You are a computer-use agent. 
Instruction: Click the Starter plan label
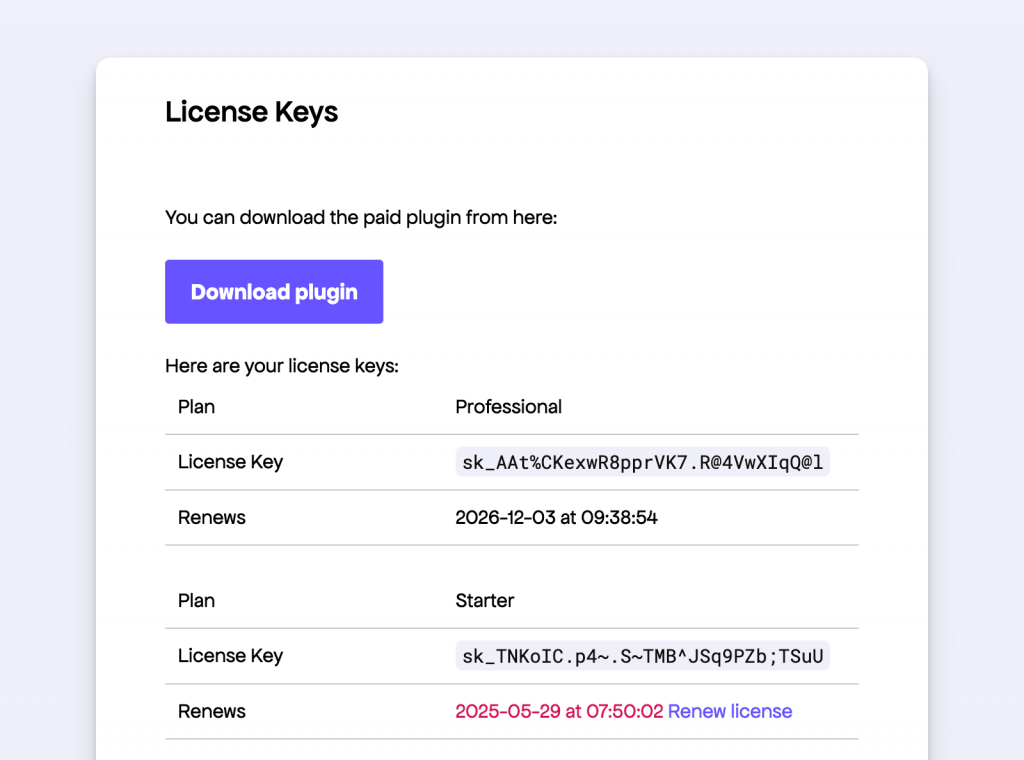484,600
